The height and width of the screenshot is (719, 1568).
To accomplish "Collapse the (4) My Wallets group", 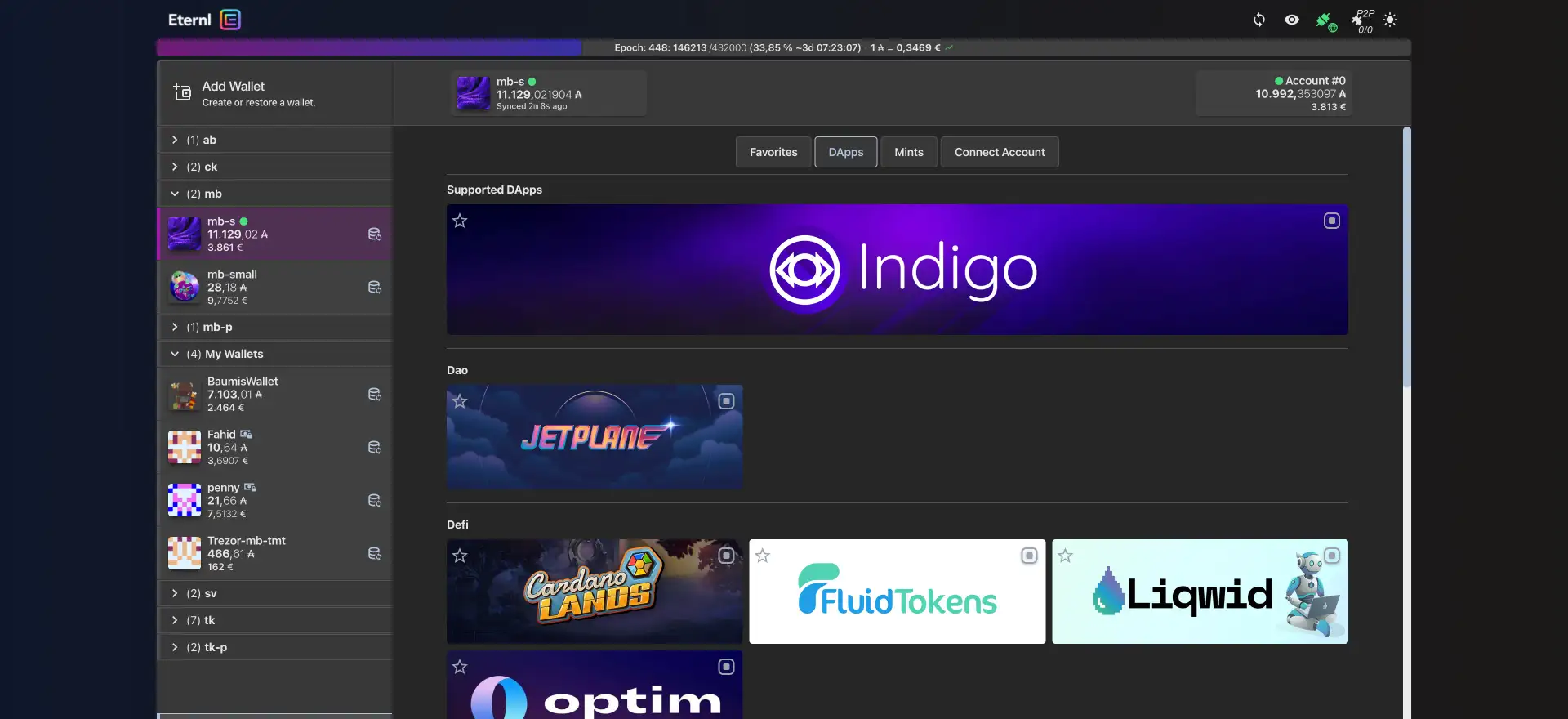I will (175, 354).
